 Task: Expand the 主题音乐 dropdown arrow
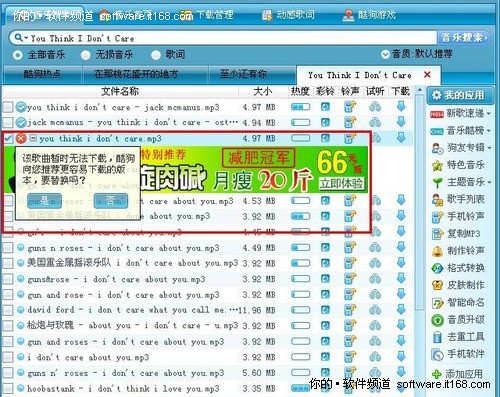[x=489, y=182]
